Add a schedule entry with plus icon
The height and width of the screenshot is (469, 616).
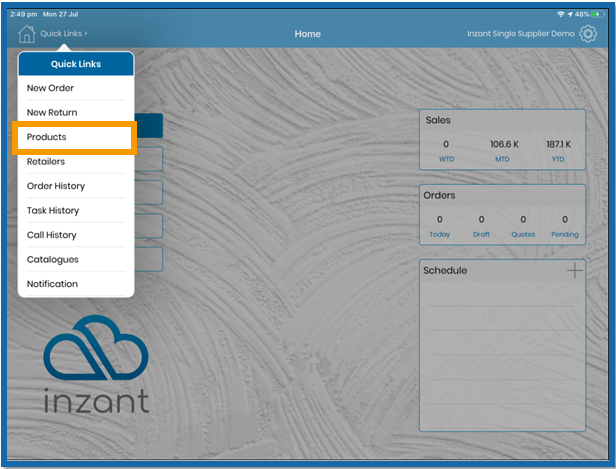pyautogui.click(x=574, y=270)
